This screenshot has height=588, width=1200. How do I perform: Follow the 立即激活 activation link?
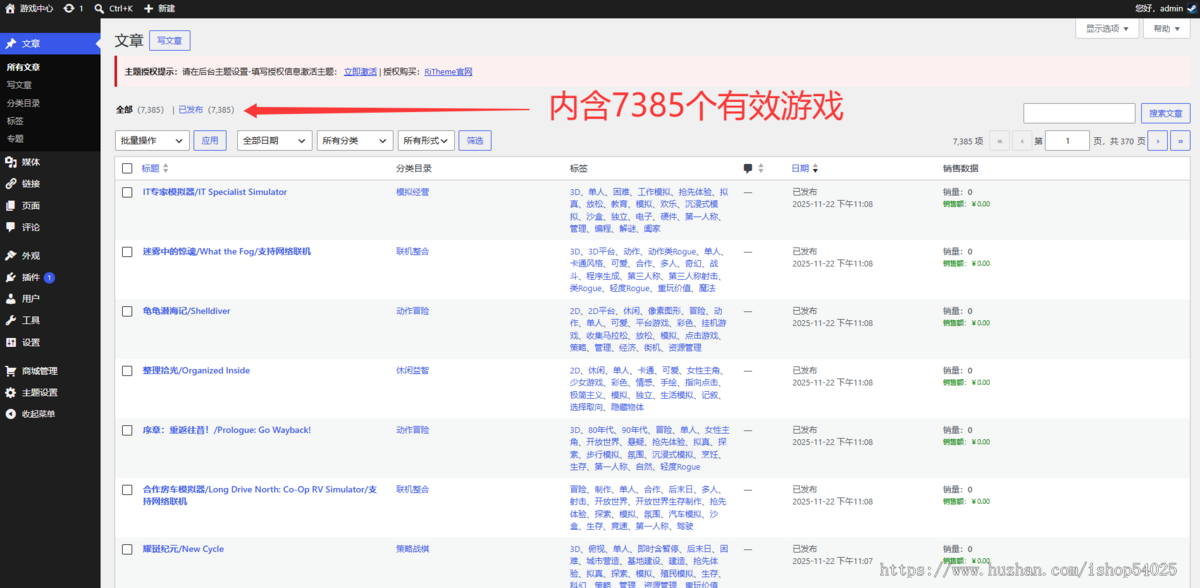click(x=360, y=72)
